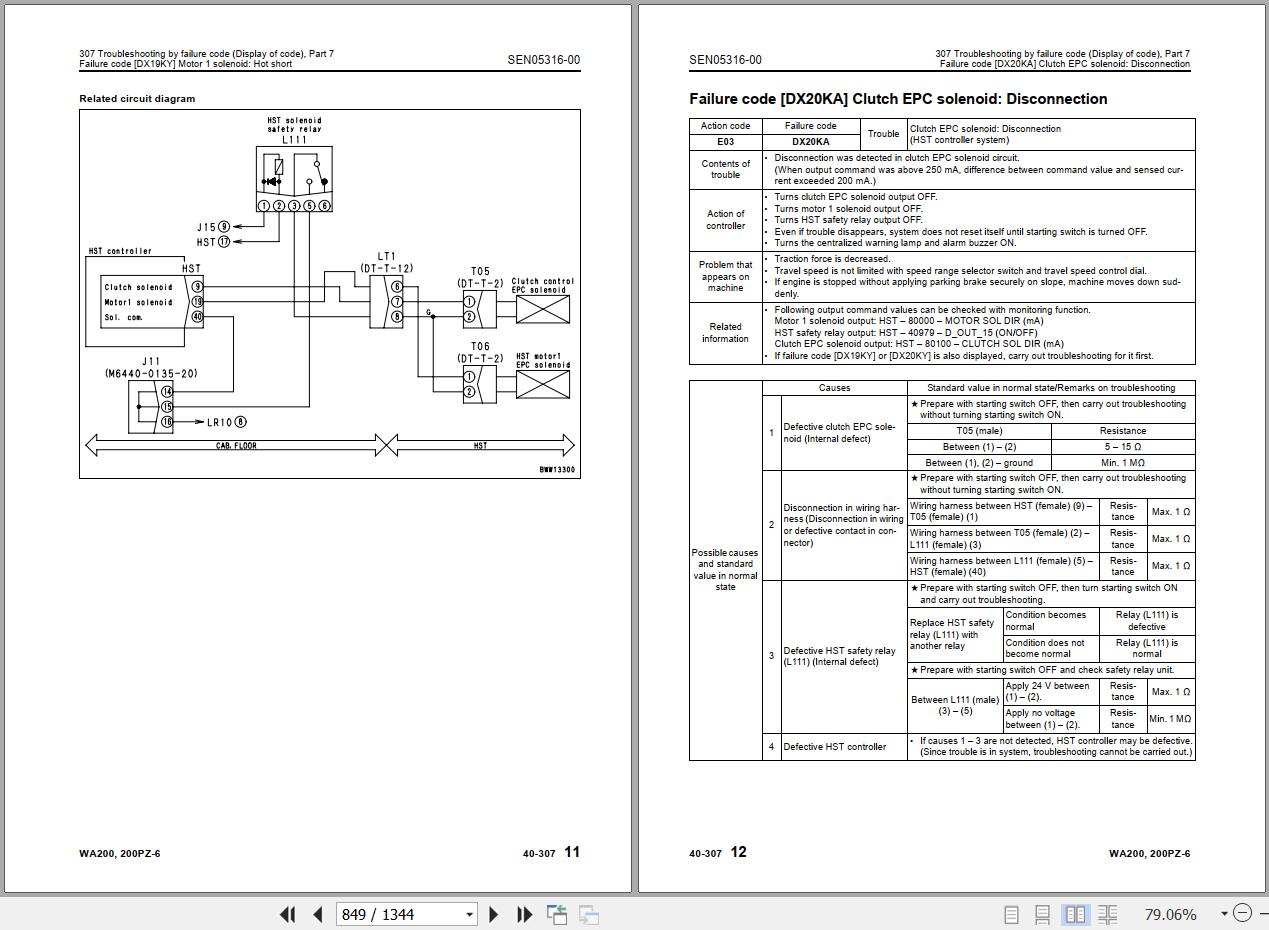Open the zoom level dropdown arrow
Screen dimensions: 1269x930
point(1223,914)
